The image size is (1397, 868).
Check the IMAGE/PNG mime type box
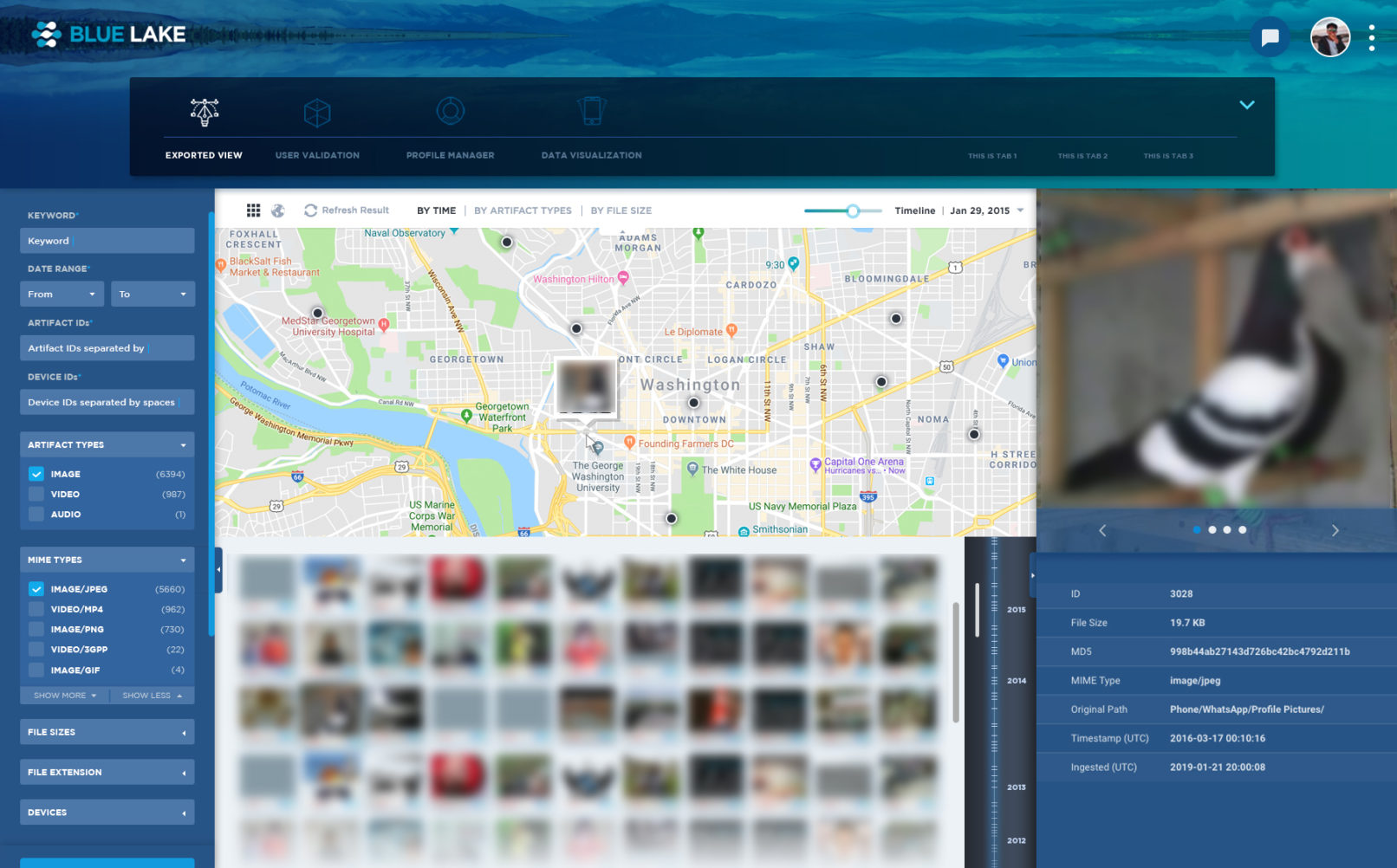click(x=36, y=629)
